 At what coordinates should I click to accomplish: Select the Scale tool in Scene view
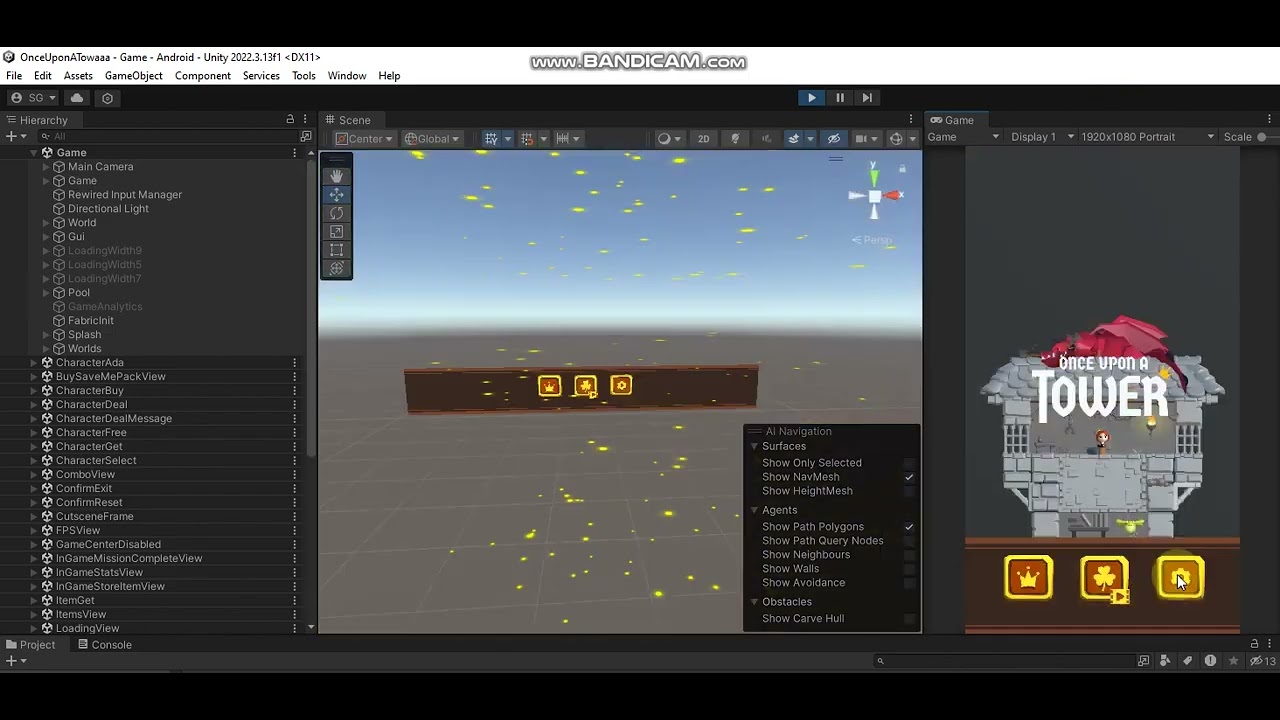[x=336, y=231]
